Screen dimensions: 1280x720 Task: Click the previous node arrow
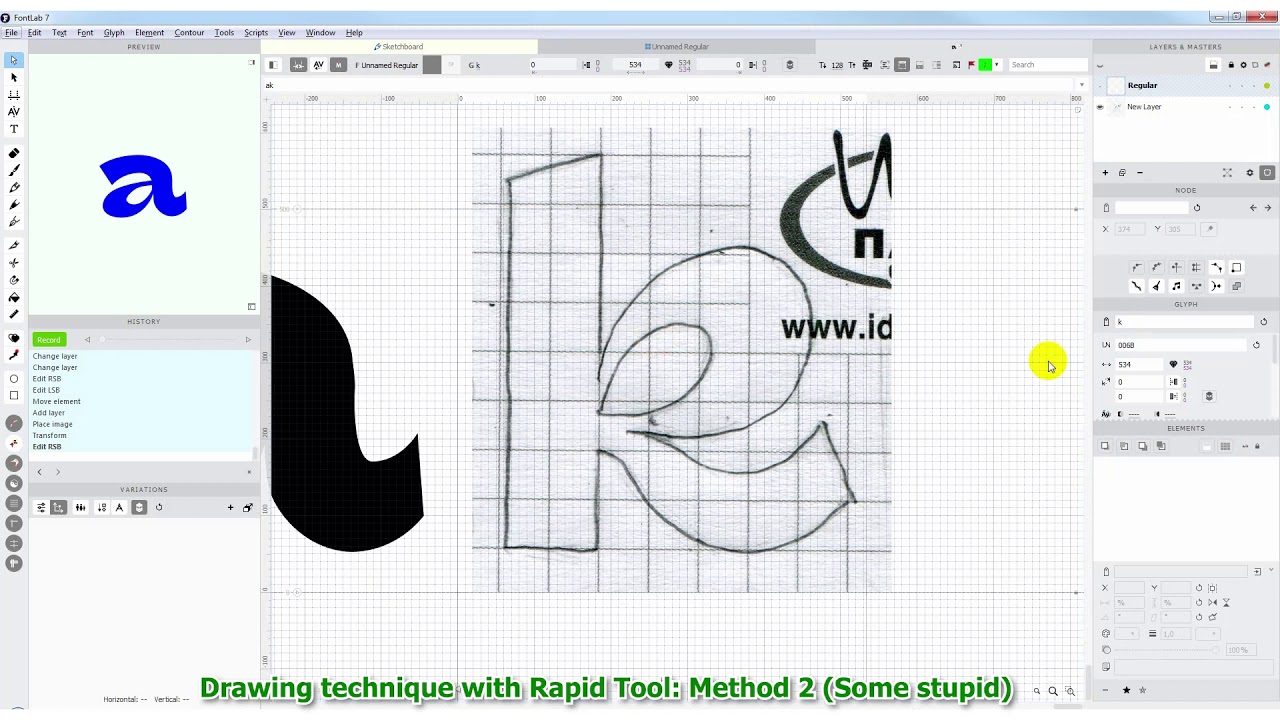click(x=1253, y=208)
